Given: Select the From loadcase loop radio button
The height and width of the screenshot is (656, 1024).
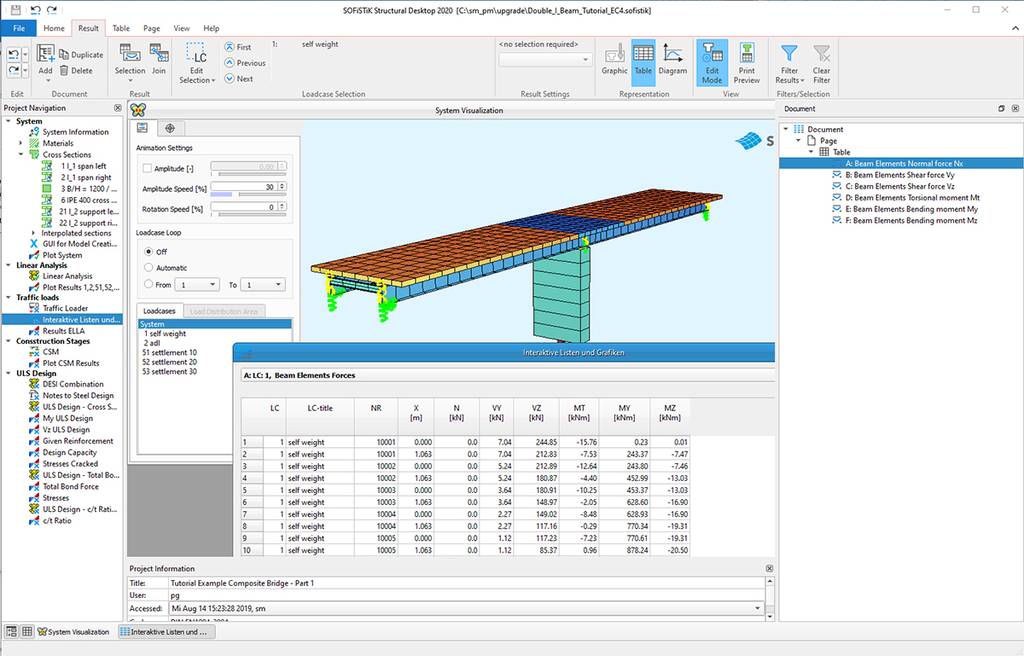Looking at the screenshot, I should point(148,284).
